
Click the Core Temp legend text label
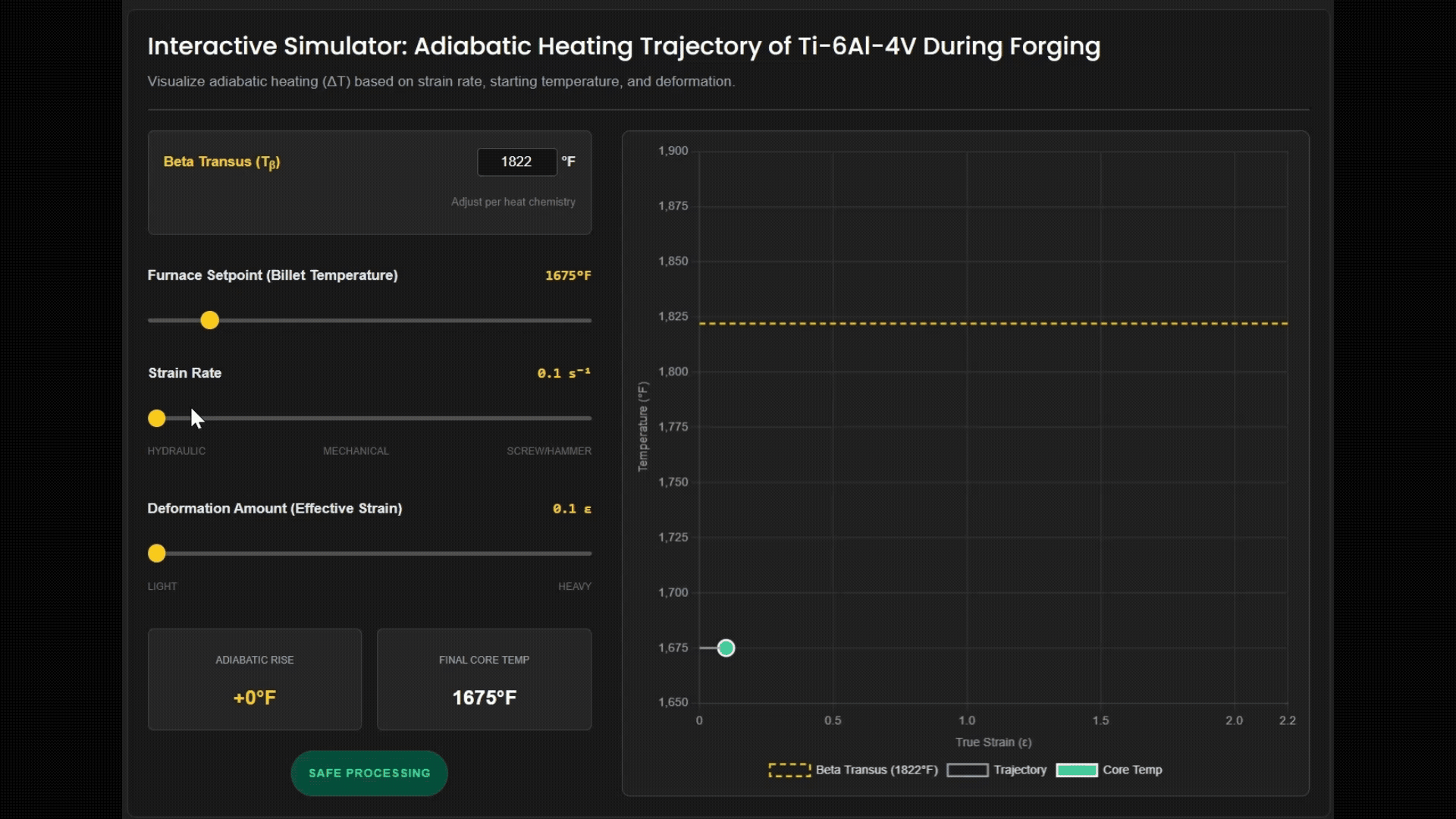[1132, 770]
